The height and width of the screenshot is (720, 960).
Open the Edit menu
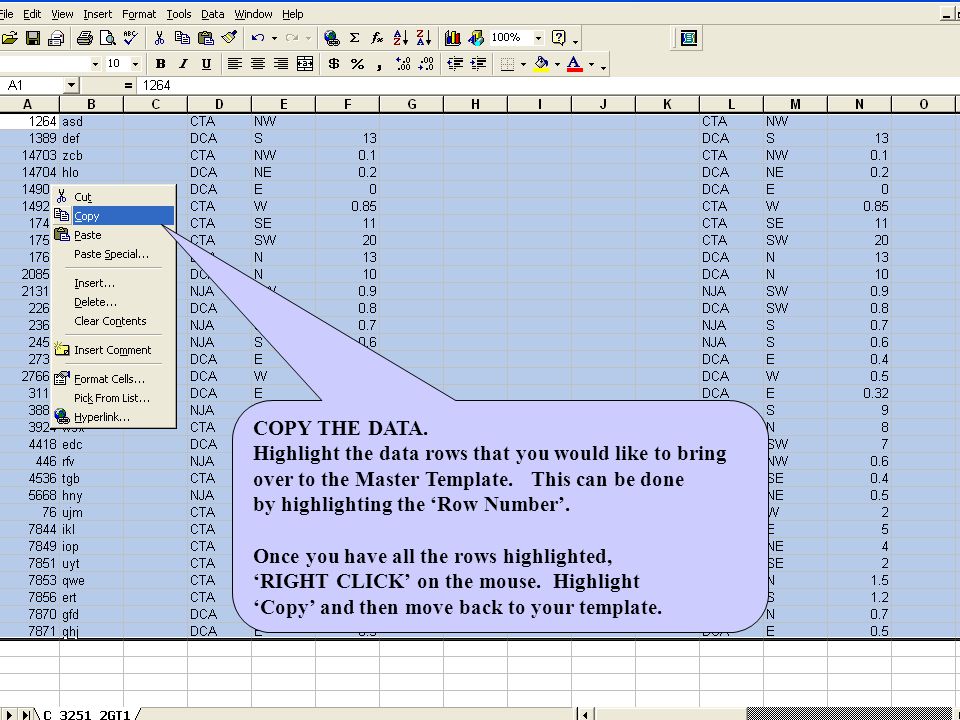(32, 13)
